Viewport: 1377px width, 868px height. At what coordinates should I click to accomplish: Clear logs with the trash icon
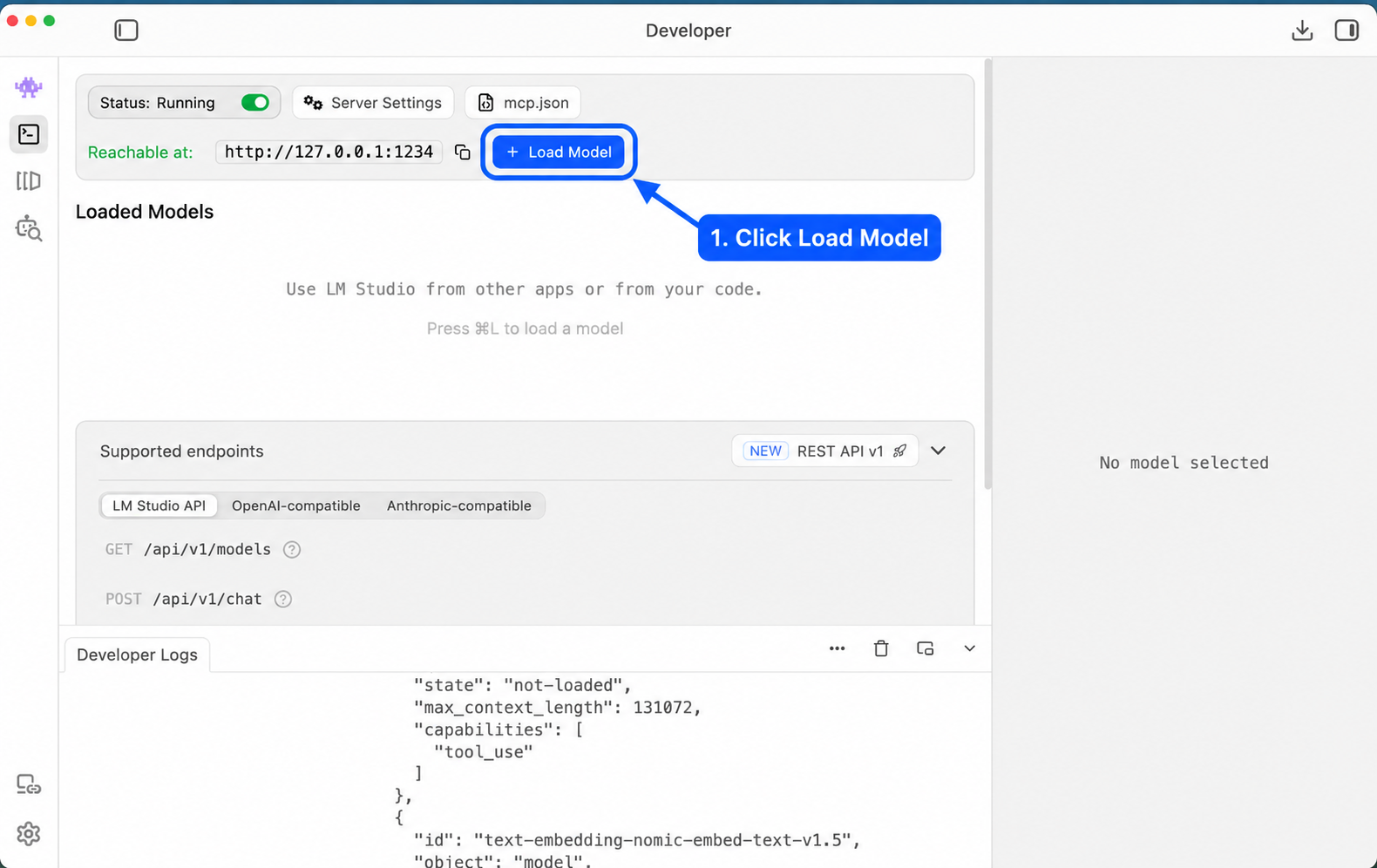[x=881, y=648]
